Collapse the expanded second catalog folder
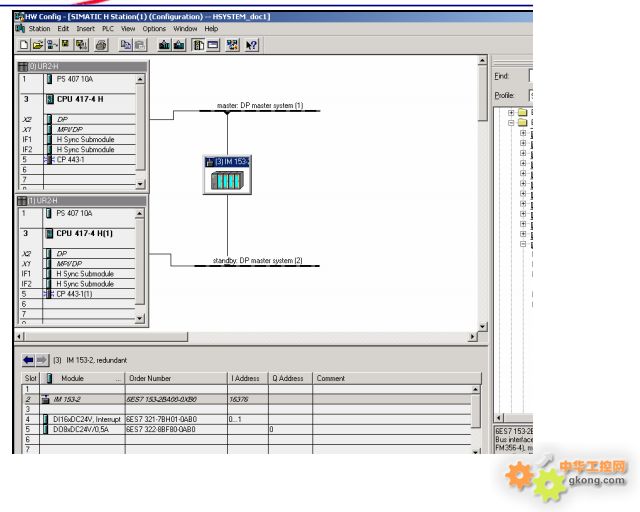This screenshot has width=640, height=512. pyautogui.click(x=511, y=122)
